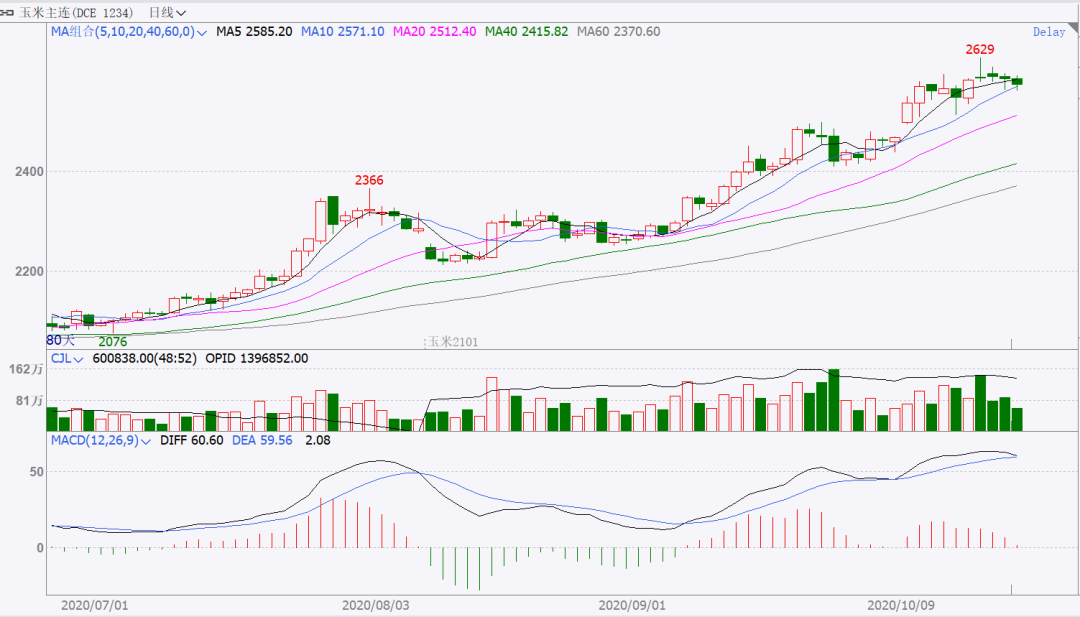Image resolution: width=1080 pixels, height=617 pixels.
Task: Click the 2076 low price marker
Action: click(112, 342)
